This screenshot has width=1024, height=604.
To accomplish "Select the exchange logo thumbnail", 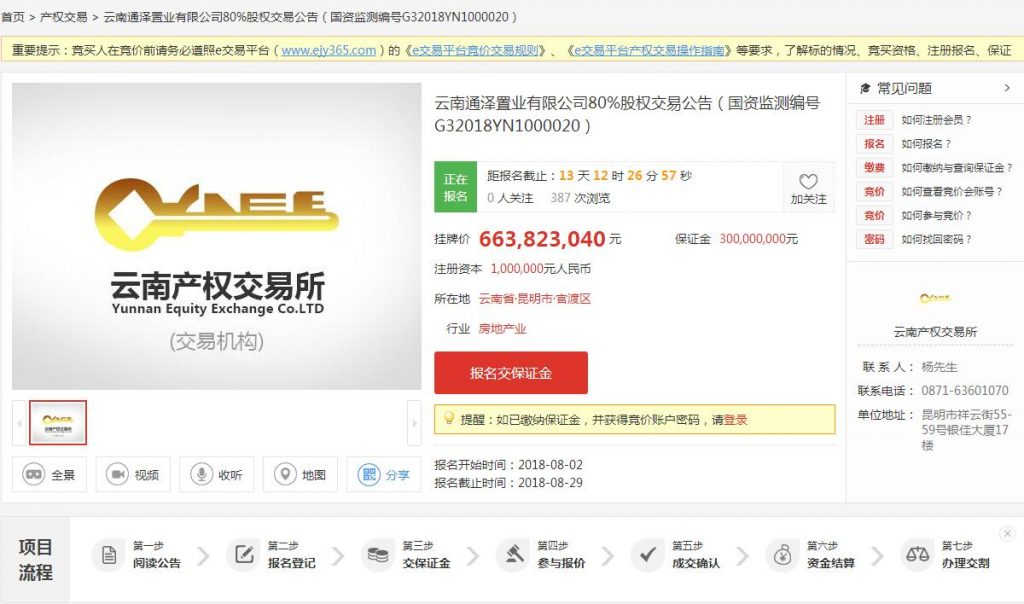I will (x=57, y=422).
